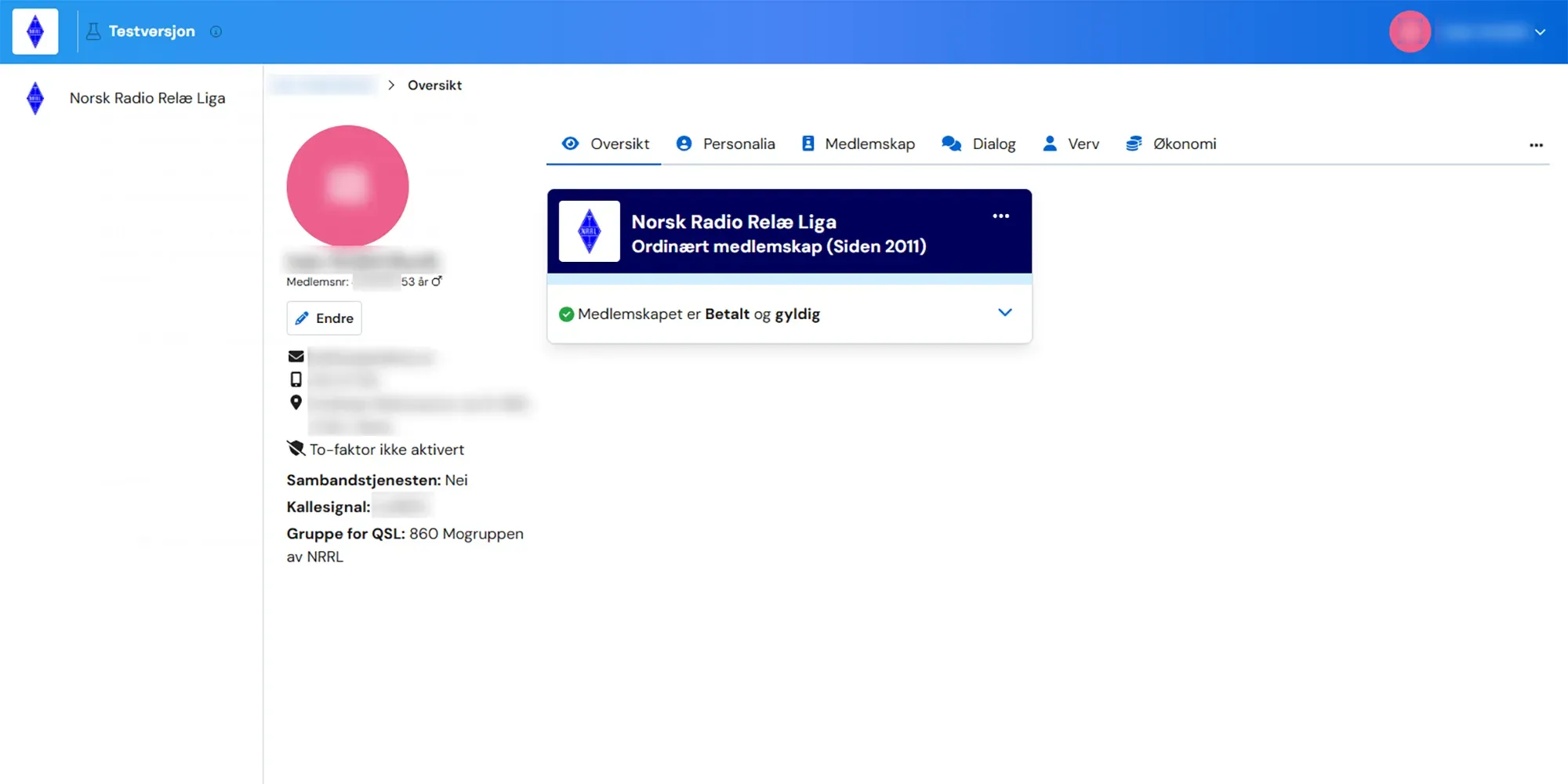This screenshot has width=1568, height=784.
Task: Click the NRRL logo in the membership card
Action: click(590, 231)
